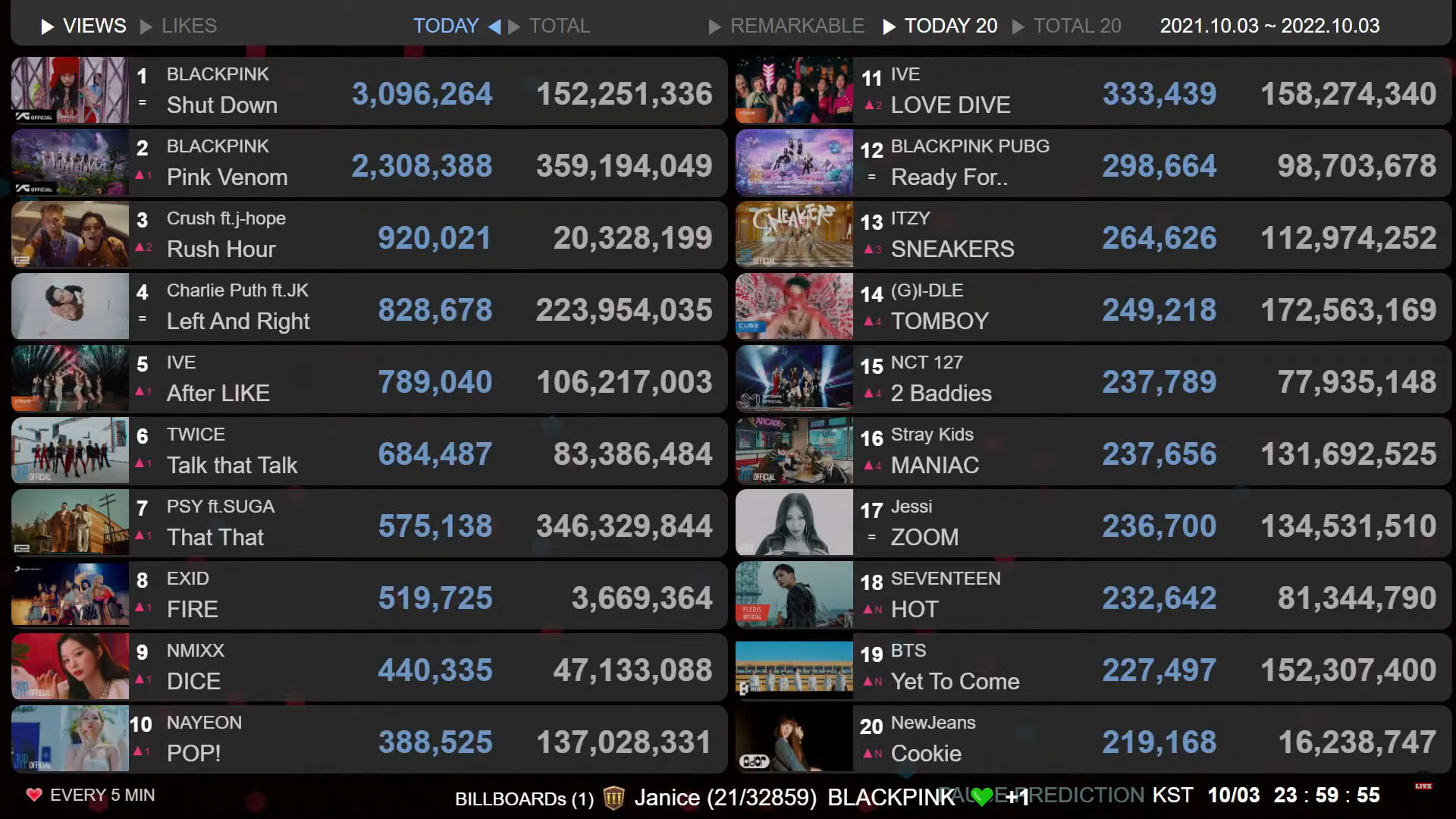Open the EXID FIRE thumbnail
Image resolution: width=1456 pixels, height=819 pixels.
[70, 595]
